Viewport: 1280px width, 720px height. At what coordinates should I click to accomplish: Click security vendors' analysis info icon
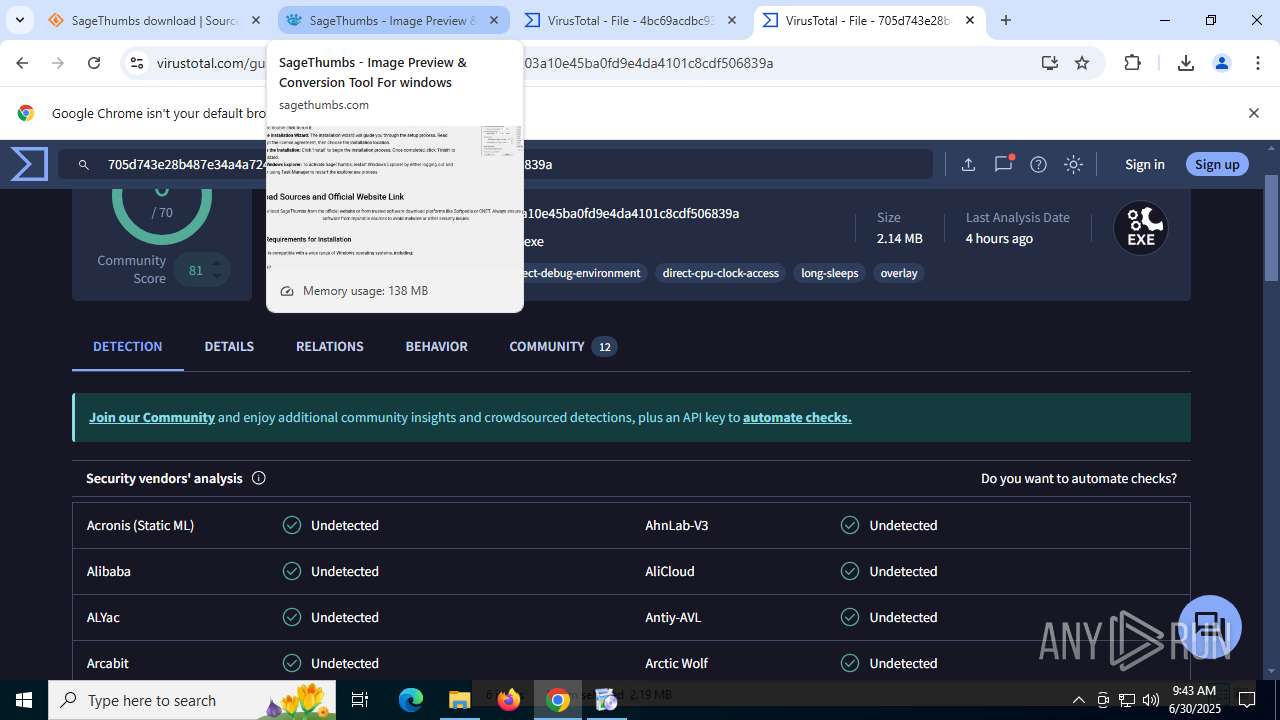coord(258,478)
